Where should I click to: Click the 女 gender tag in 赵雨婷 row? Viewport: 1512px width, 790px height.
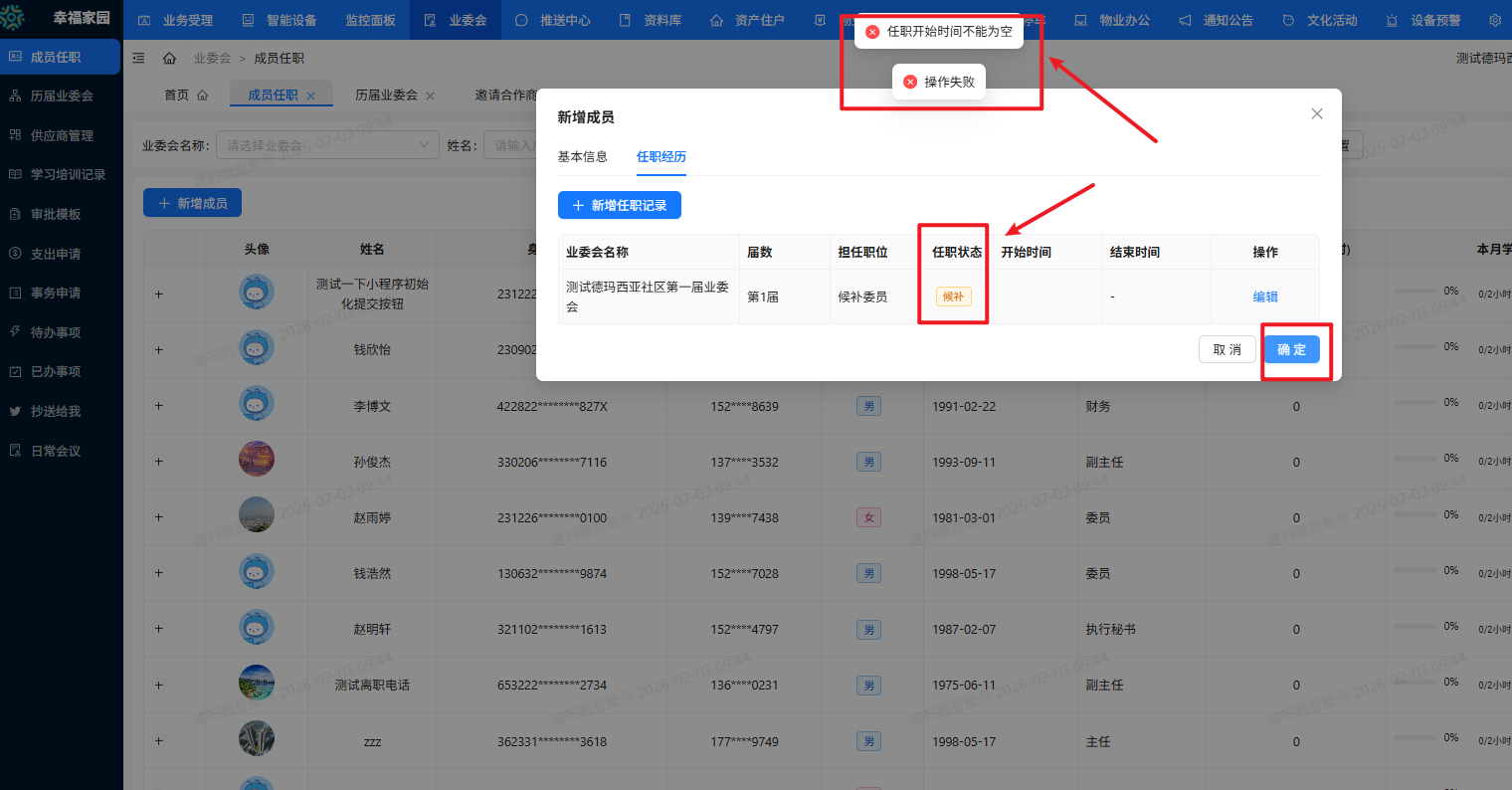click(869, 517)
